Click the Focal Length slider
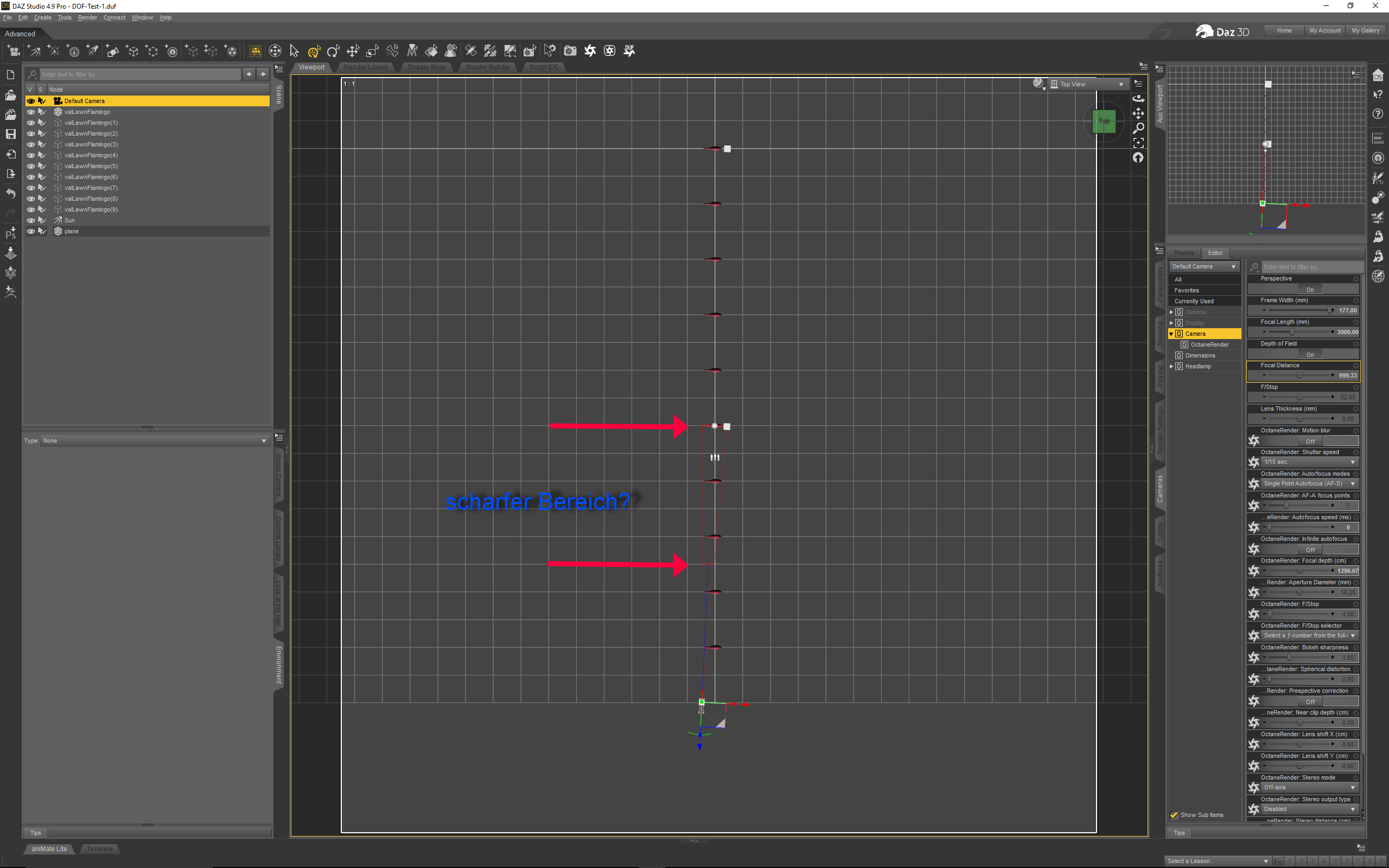Image resolution: width=1389 pixels, height=868 pixels. [1292, 332]
